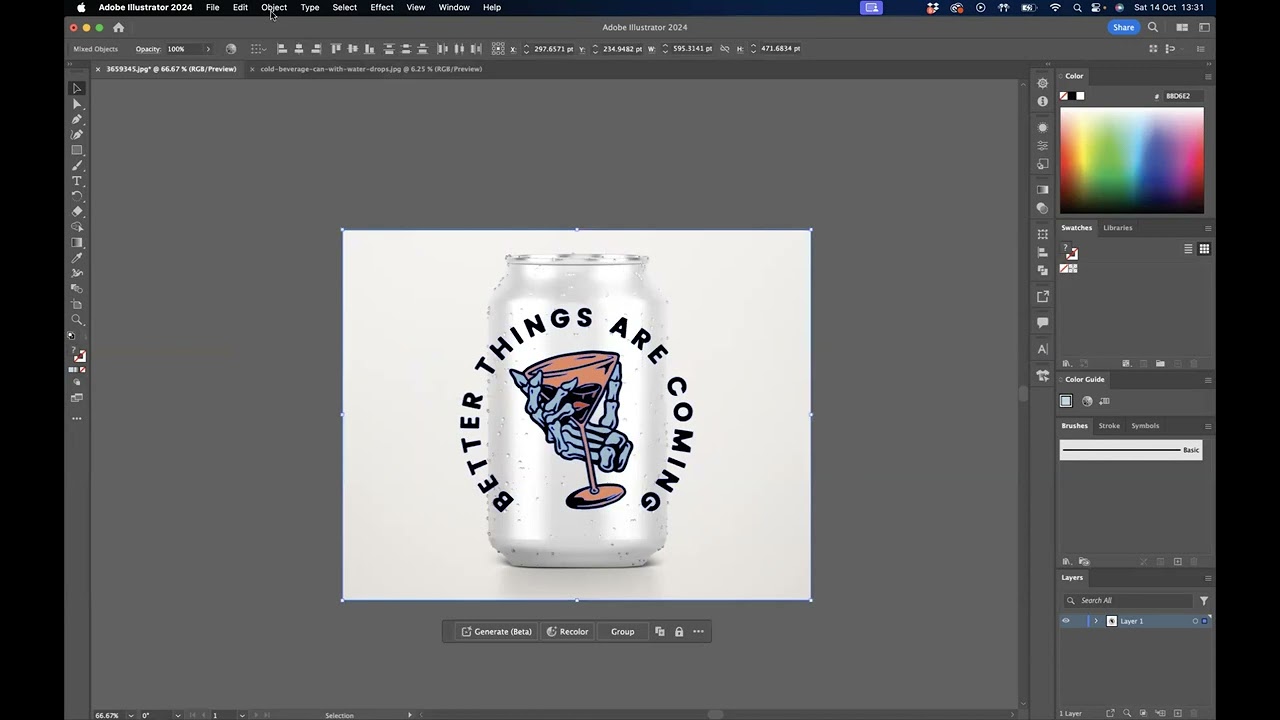Viewport: 1280px width, 720px height.
Task: Toggle constrain width and height link
Action: [x=725, y=48]
